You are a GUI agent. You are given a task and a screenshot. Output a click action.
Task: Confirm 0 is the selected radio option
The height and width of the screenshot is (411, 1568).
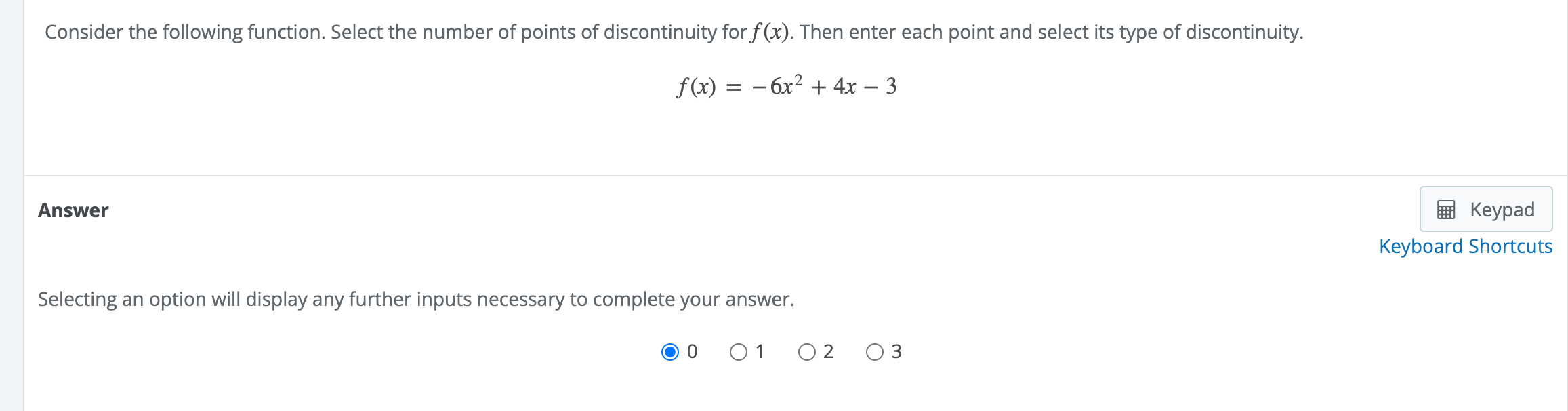click(x=670, y=351)
